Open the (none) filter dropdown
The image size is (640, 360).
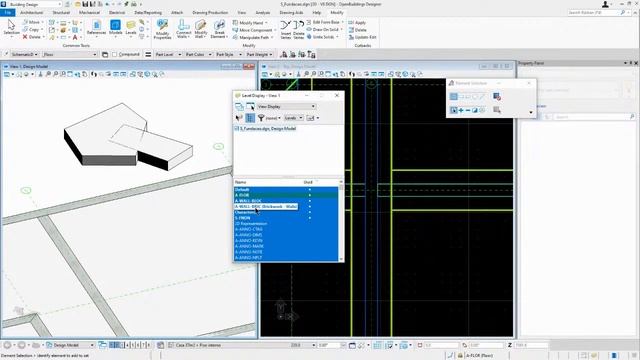point(273,118)
